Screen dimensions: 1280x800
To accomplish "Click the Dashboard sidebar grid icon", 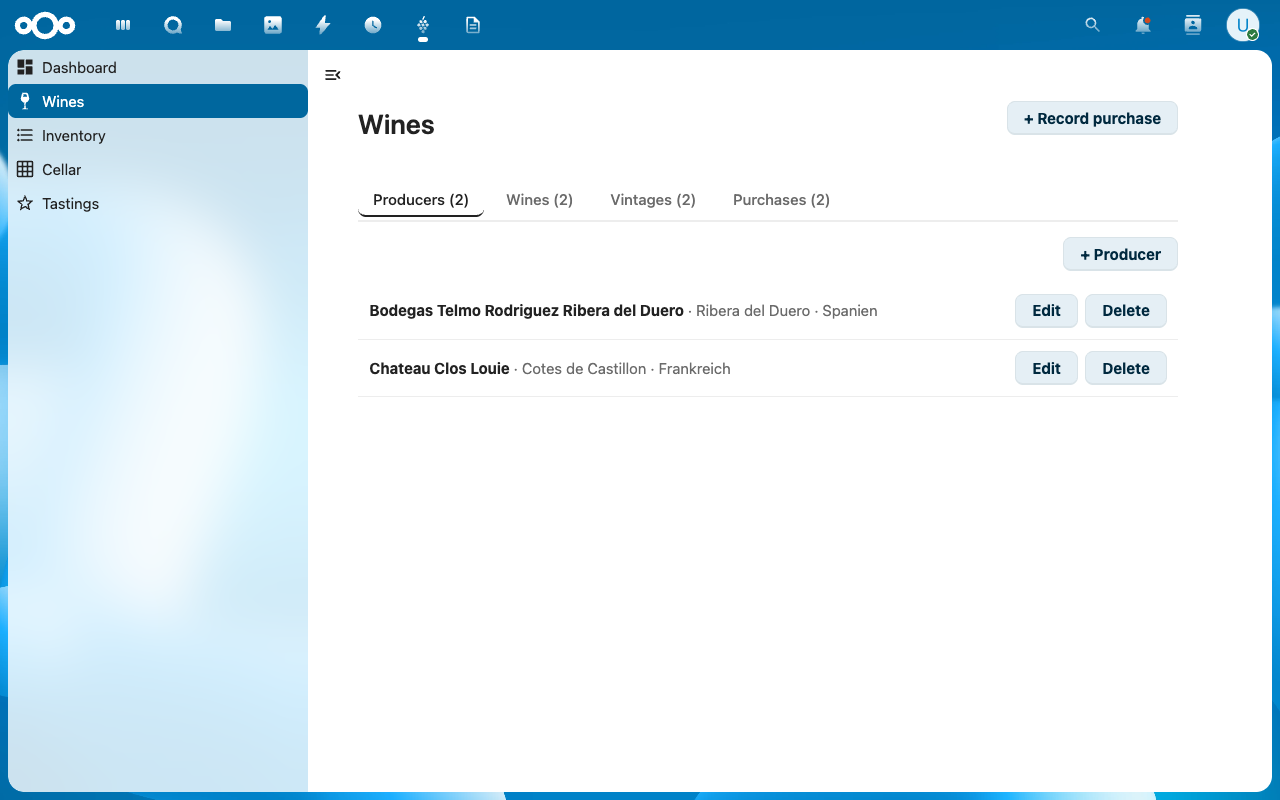I will click(x=25, y=67).
